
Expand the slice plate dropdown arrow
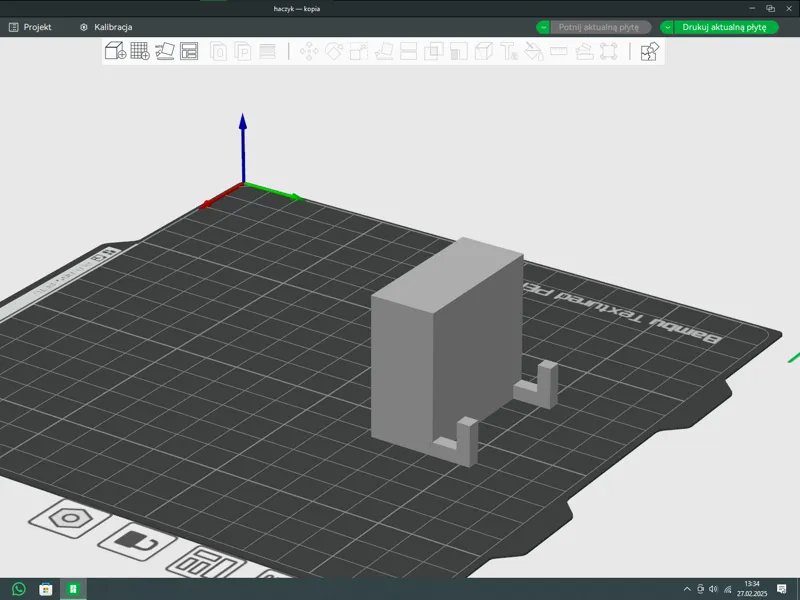point(543,27)
